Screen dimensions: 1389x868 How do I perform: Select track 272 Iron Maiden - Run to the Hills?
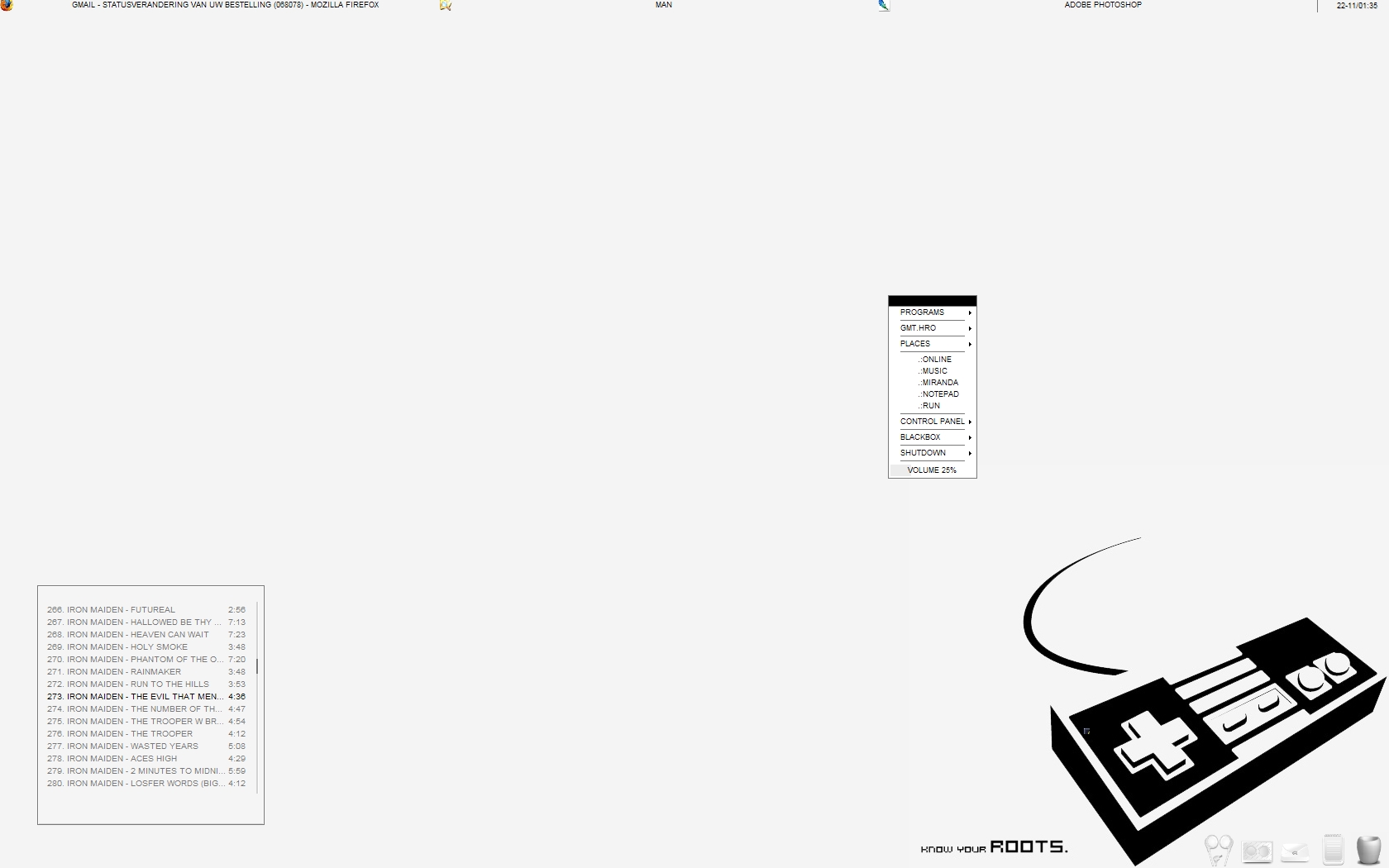[x=146, y=684]
